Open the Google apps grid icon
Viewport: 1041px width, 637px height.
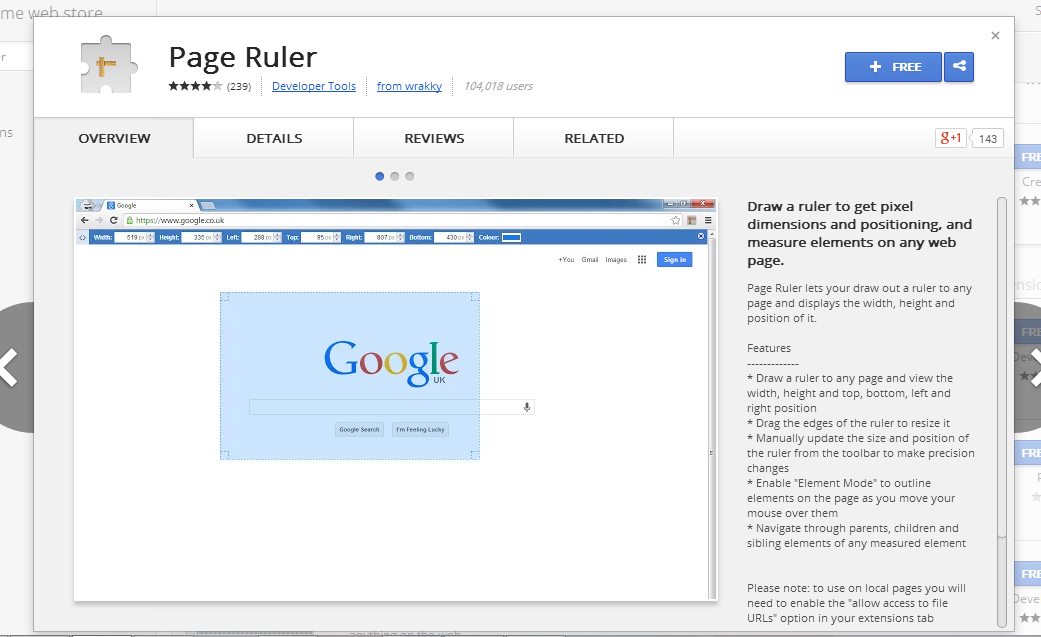(x=640, y=259)
